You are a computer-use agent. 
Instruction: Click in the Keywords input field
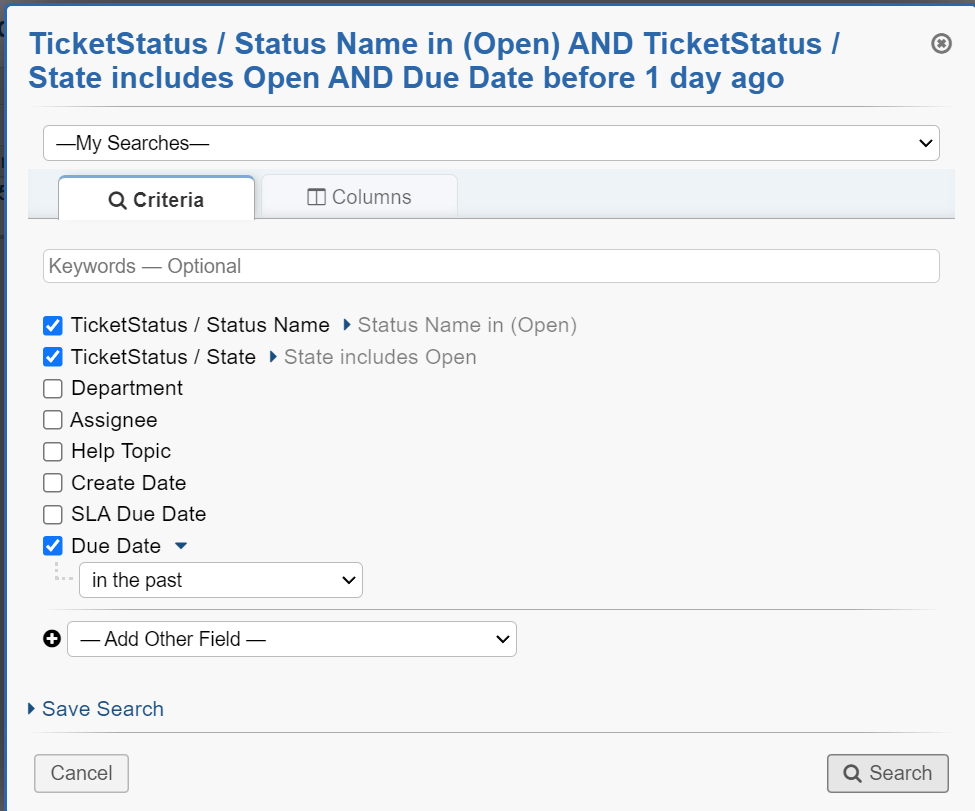pyautogui.click(x=491, y=266)
